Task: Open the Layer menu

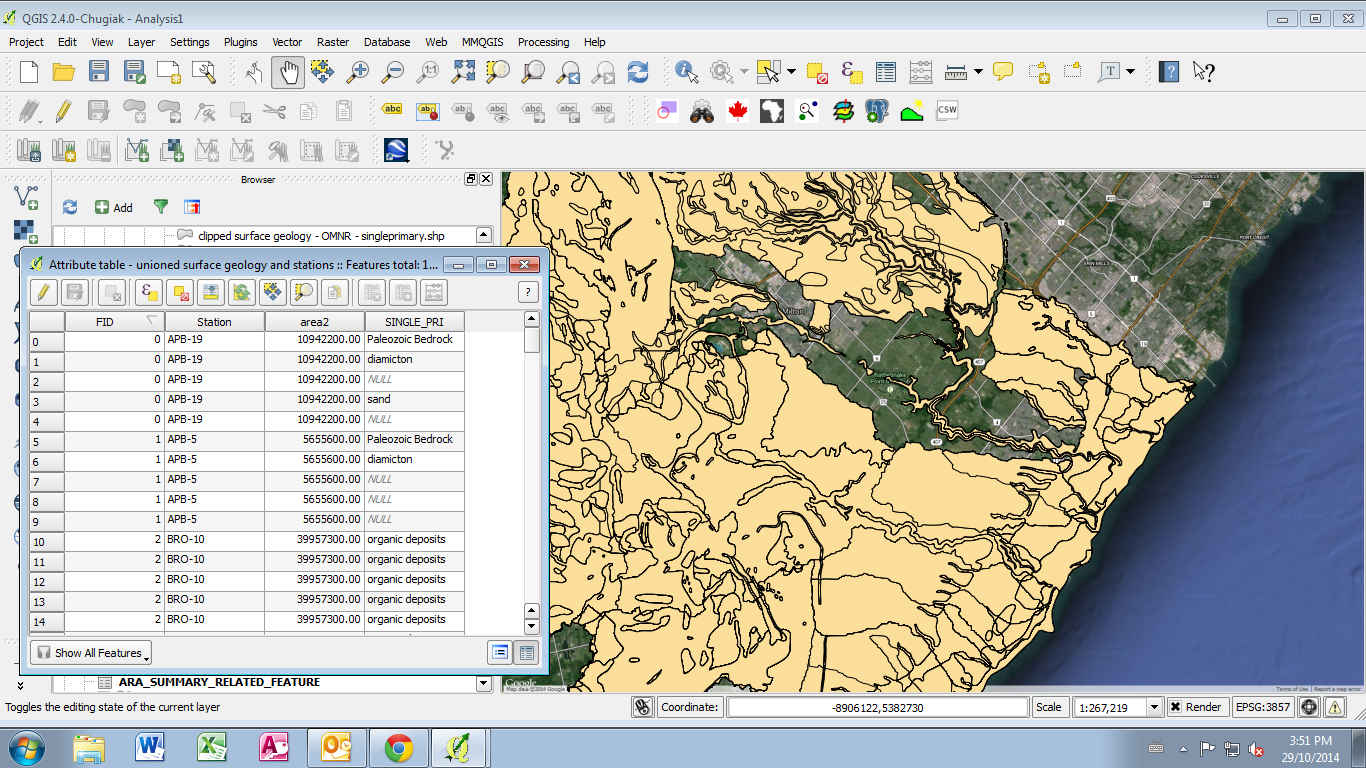Action: tap(141, 42)
